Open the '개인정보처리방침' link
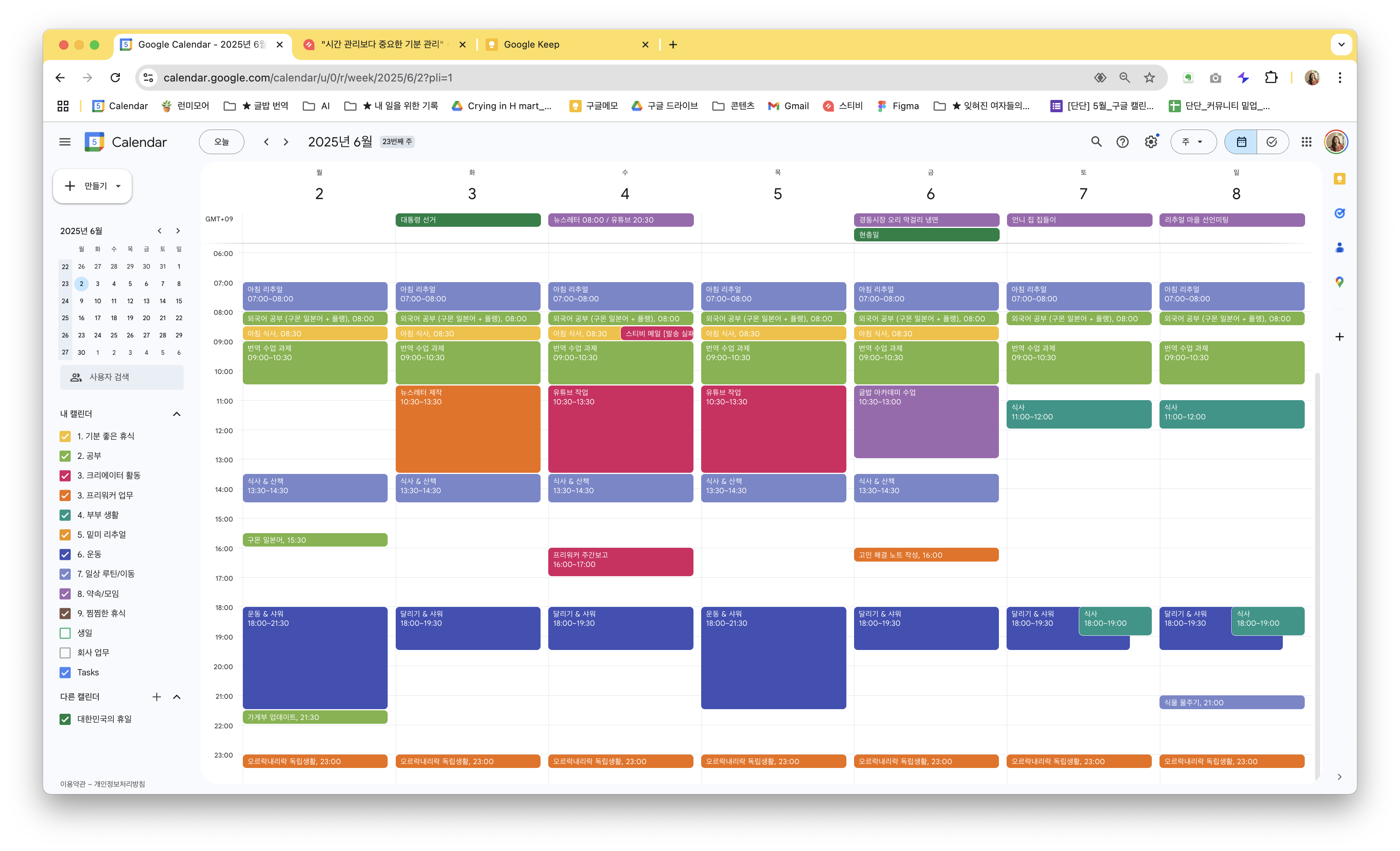The height and width of the screenshot is (851, 1400). 119,784
